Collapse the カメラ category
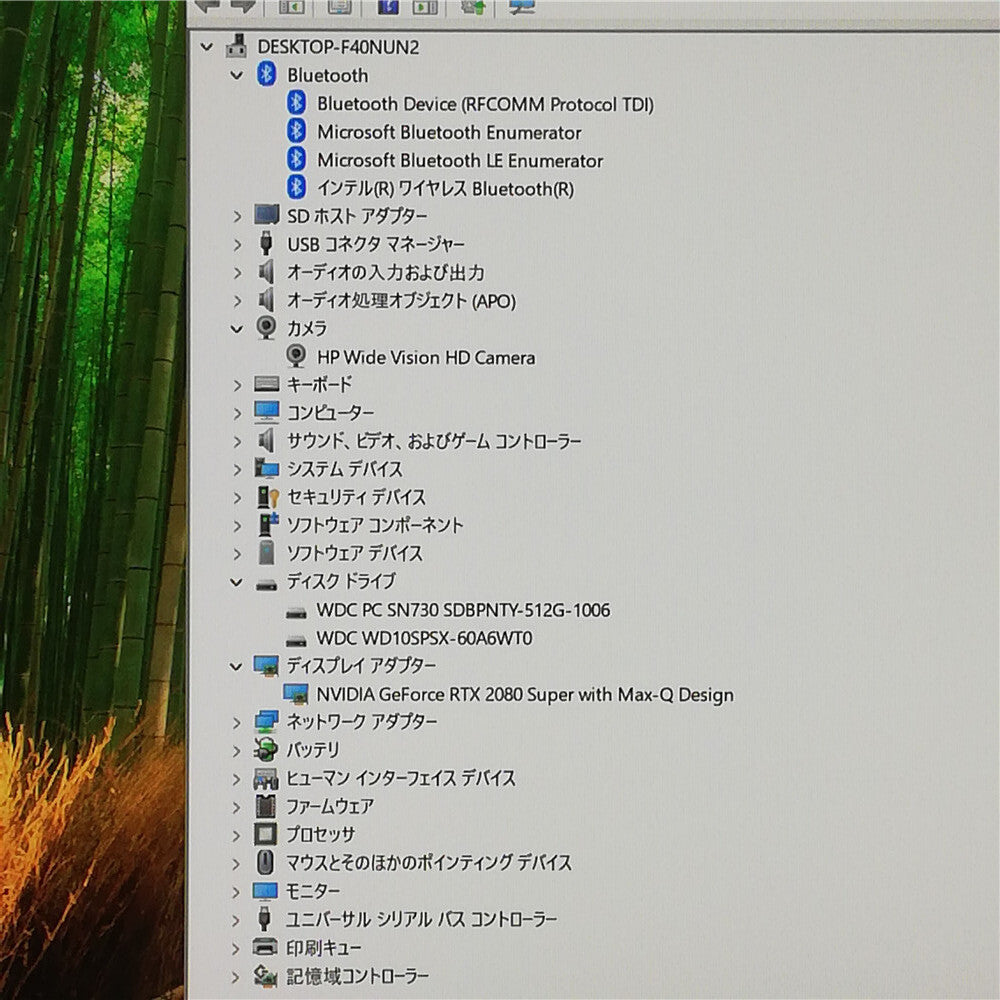 pos(237,329)
